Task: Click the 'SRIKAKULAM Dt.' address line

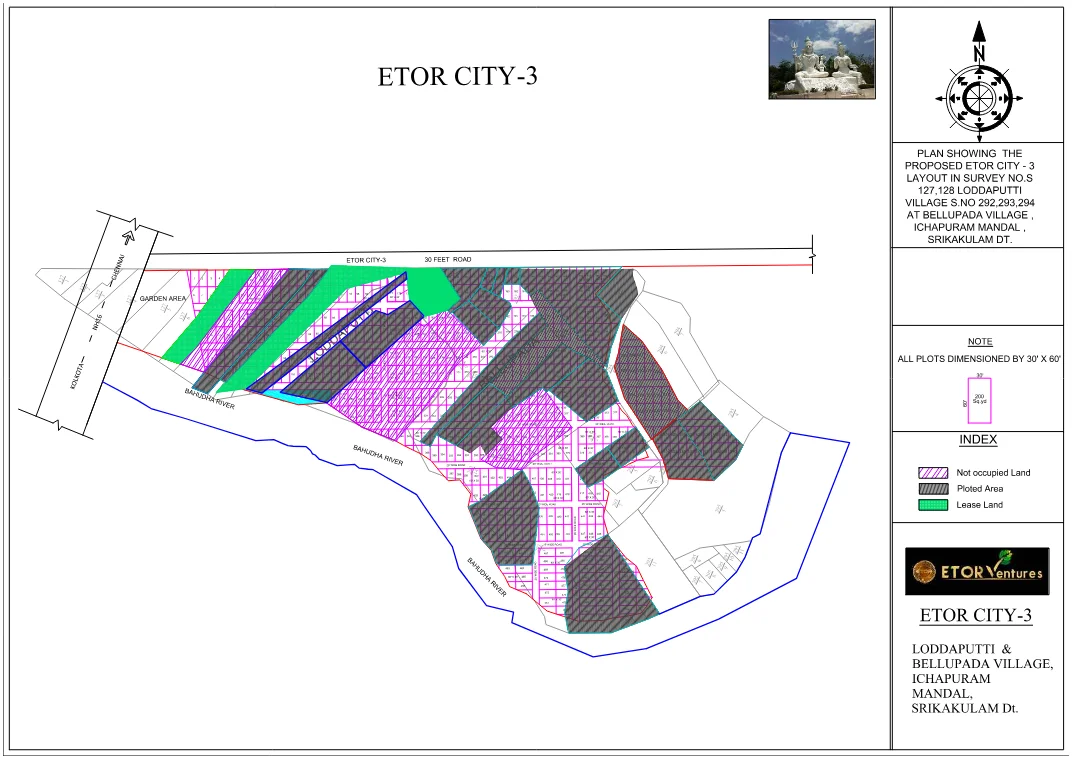Action: [x=965, y=709]
